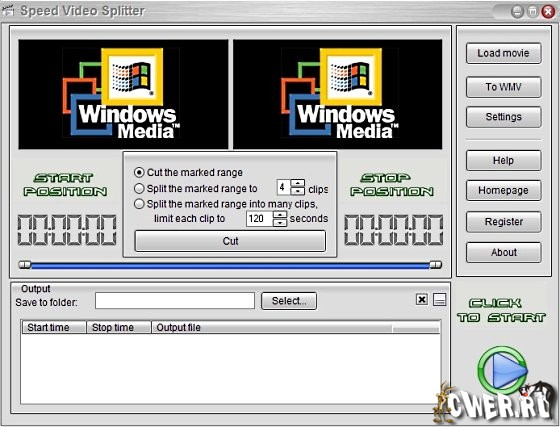Click the Start Position time display
Image resolution: width=560 pixels, height=427 pixels.
pyautogui.click(x=67, y=230)
